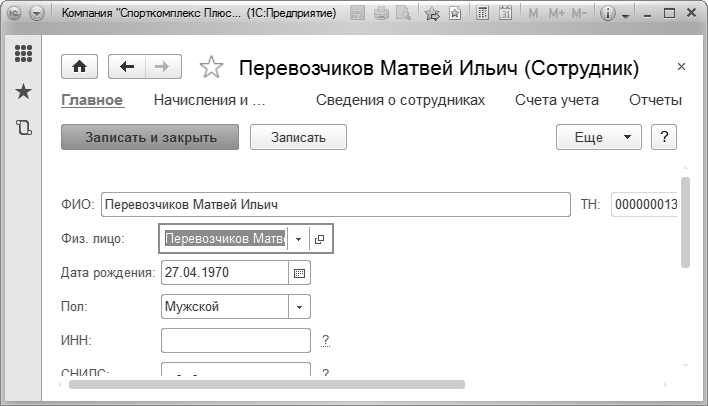This screenshot has width=708, height=406.
Task: Click the Записать button
Action: [x=298, y=137]
